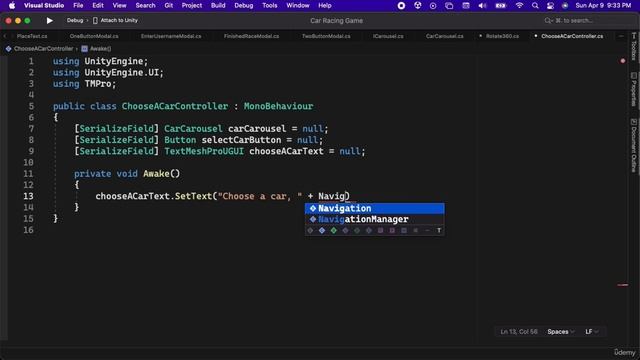Viewport: 640px width, 360px height.
Task: Select the ChooseACarController.cs tab
Action: (572, 36)
